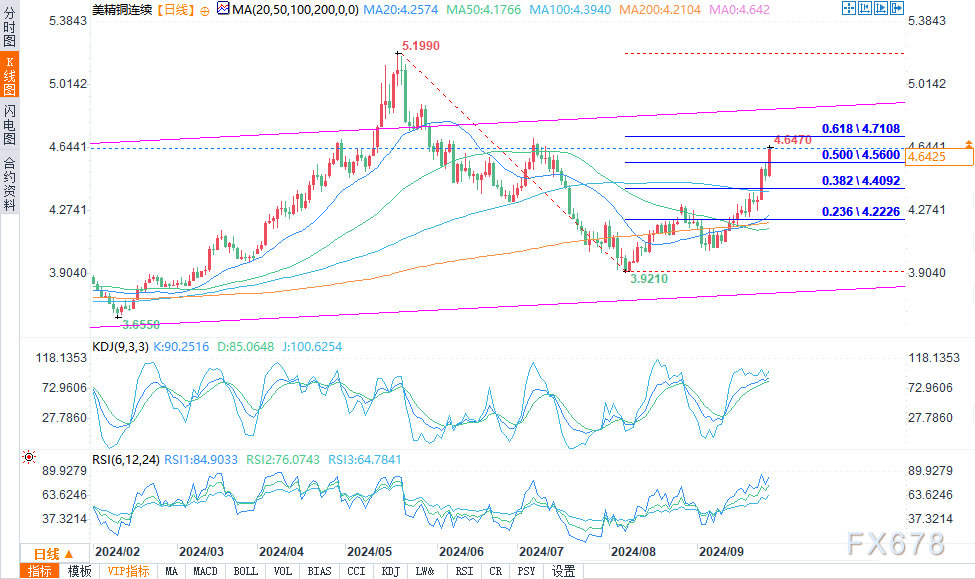Click the RSI indicator button
The height and width of the screenshot is (579, 975).
click(464, 571)
